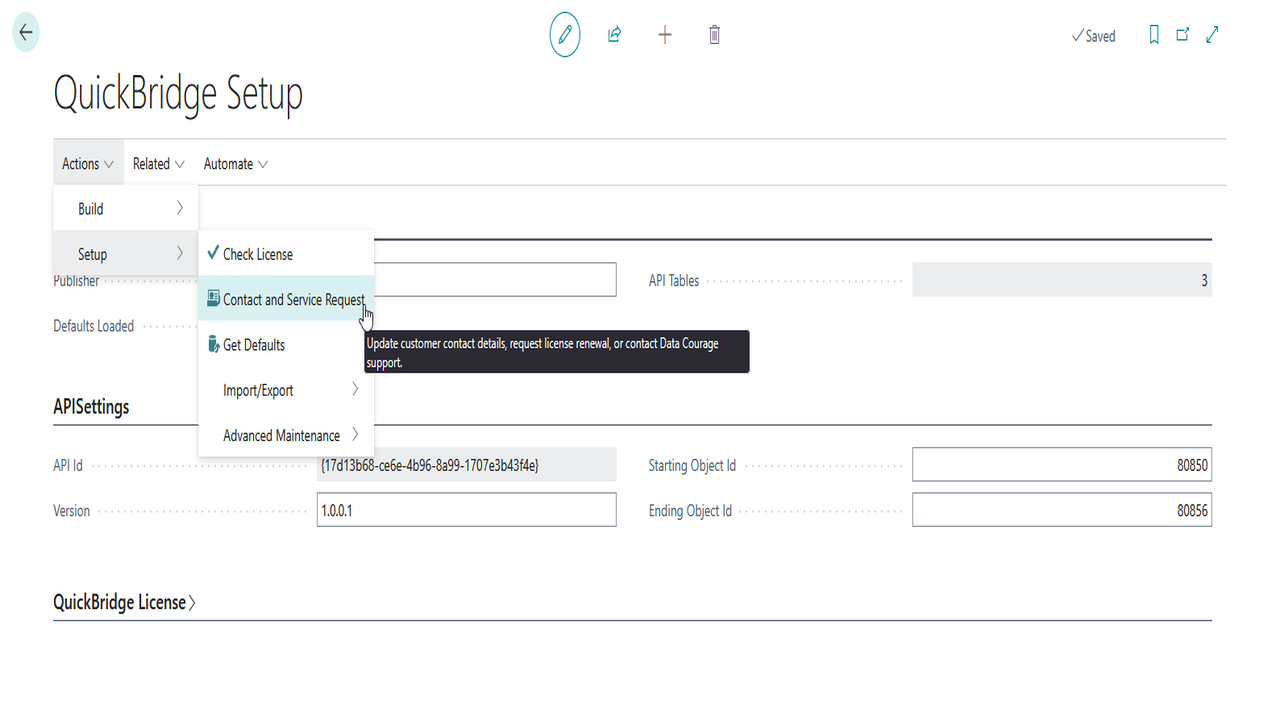Image resolution: width=1280 pixels, height=720 pixels.
Task: Click the Defaults Loaded label
Action: click(x=94, y=326)
